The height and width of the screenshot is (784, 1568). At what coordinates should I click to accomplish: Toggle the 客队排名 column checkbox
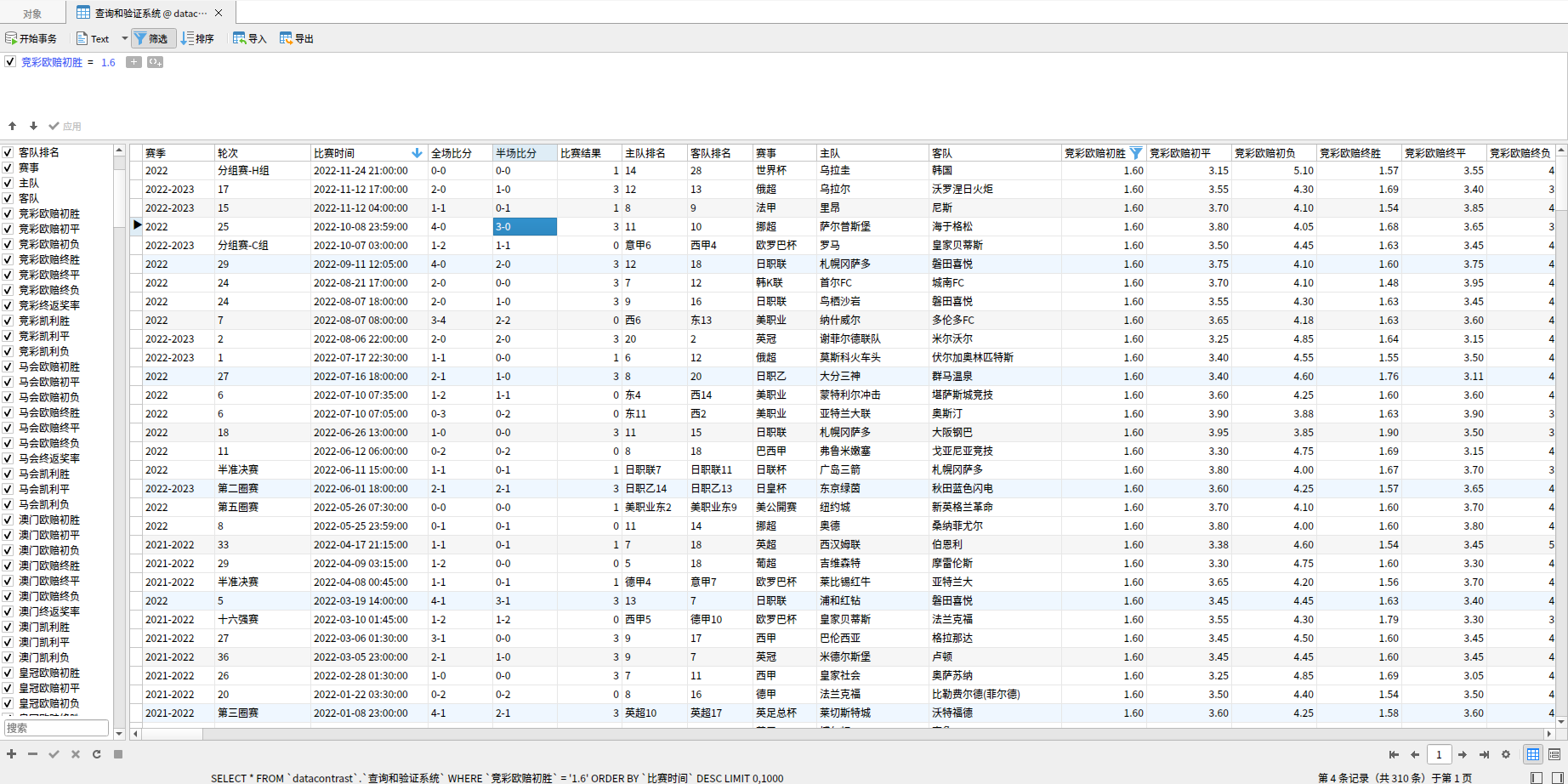point(8,152)
